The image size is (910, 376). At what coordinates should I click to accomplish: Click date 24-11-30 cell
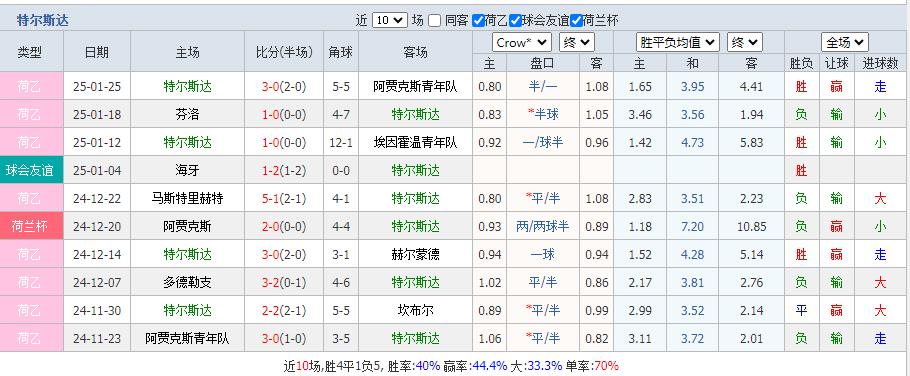97,310
